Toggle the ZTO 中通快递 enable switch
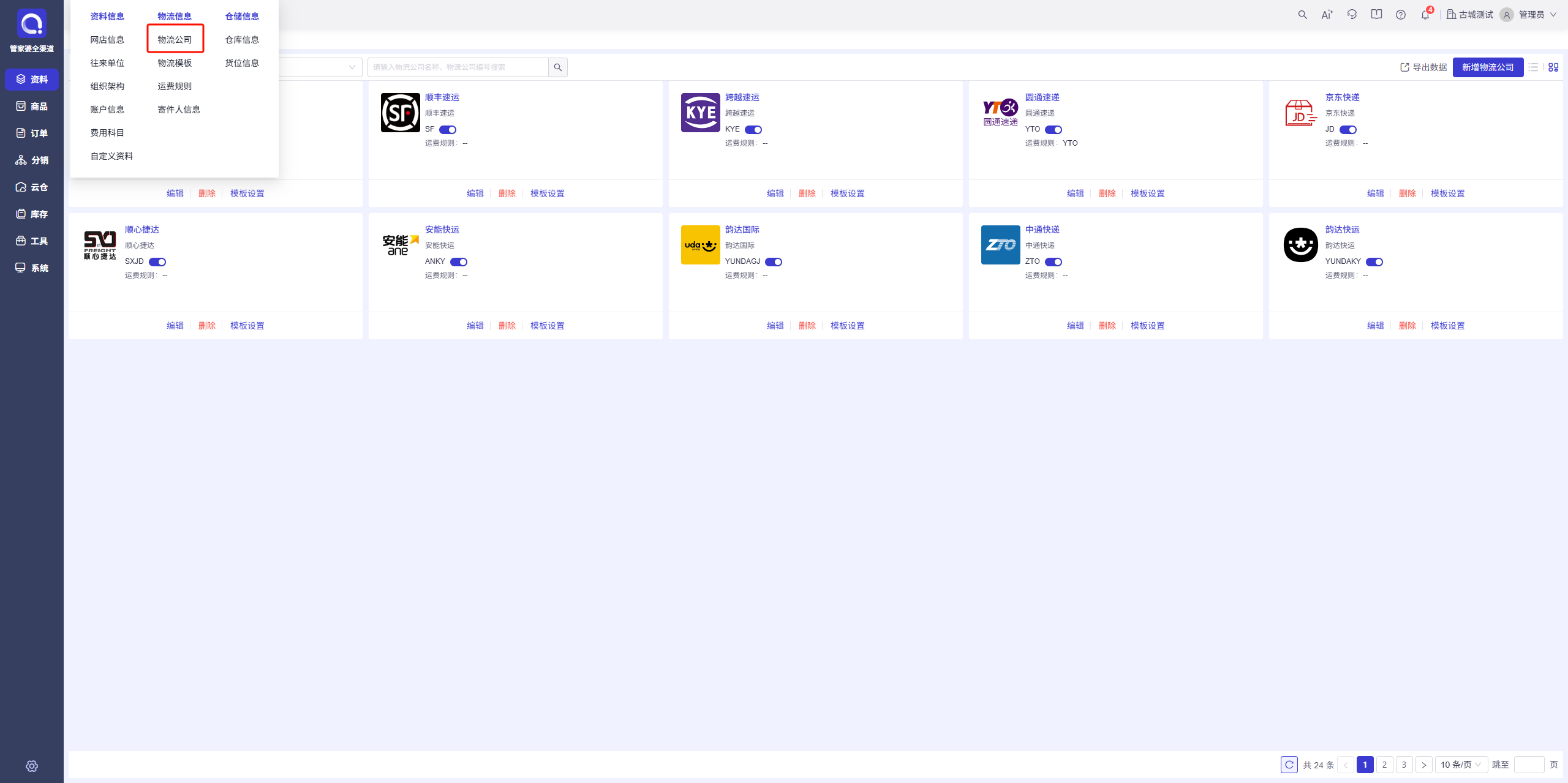Image resolution: width=1568 pixels, height=783 pixels. pyautogui.click(x=1053, y=262)
